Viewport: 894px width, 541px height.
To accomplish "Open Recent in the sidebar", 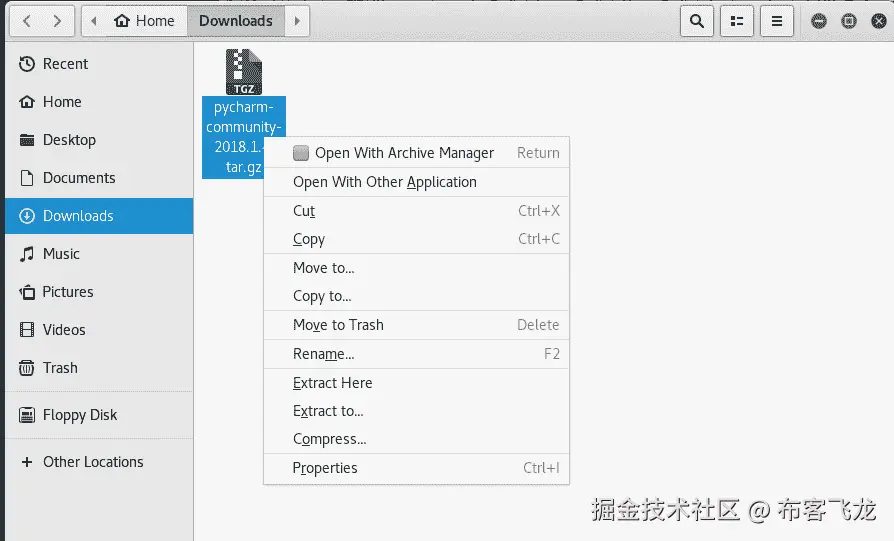I will point(65,64).
